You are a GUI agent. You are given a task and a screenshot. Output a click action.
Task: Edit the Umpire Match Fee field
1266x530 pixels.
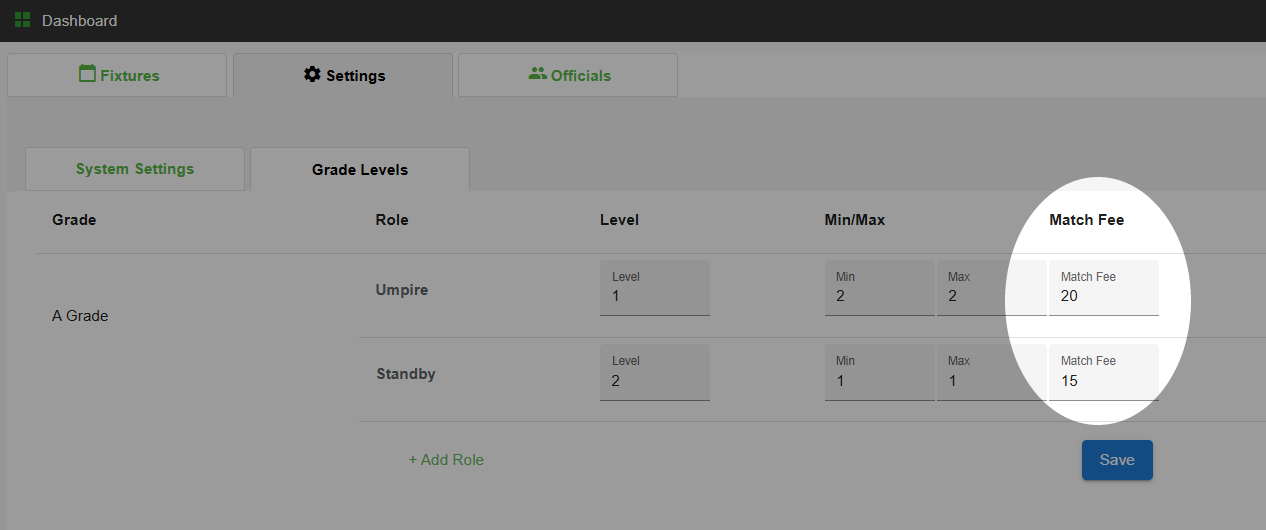[x=1104, y=288]
